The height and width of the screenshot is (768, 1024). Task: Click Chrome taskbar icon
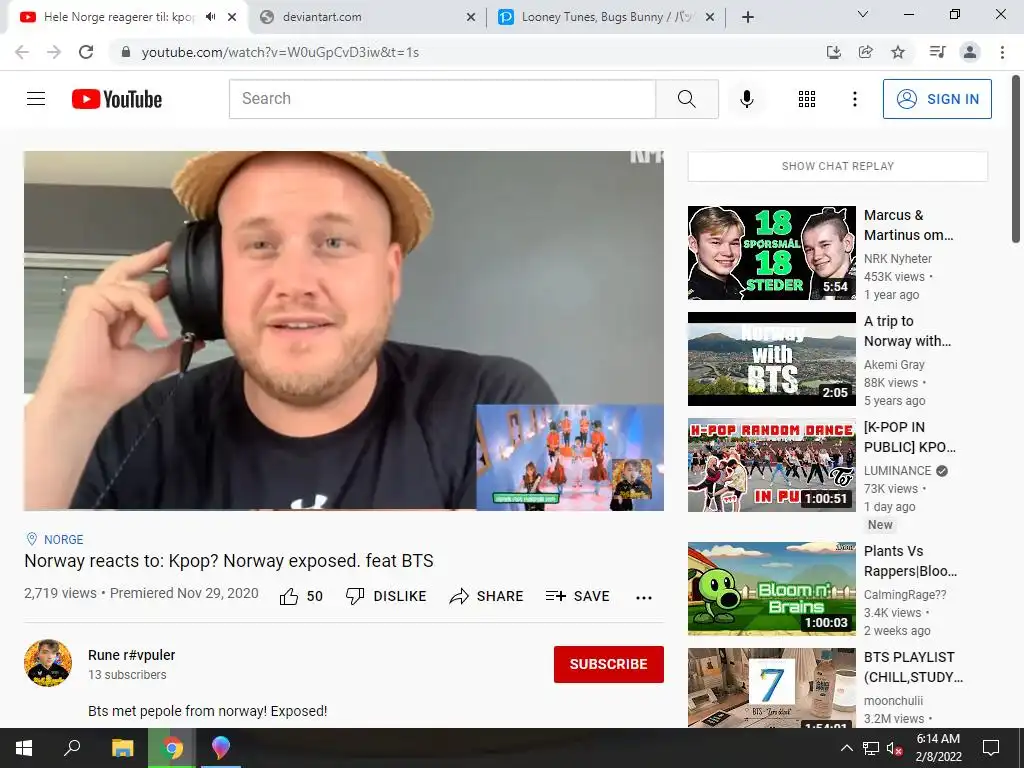(x=172, y=748)
